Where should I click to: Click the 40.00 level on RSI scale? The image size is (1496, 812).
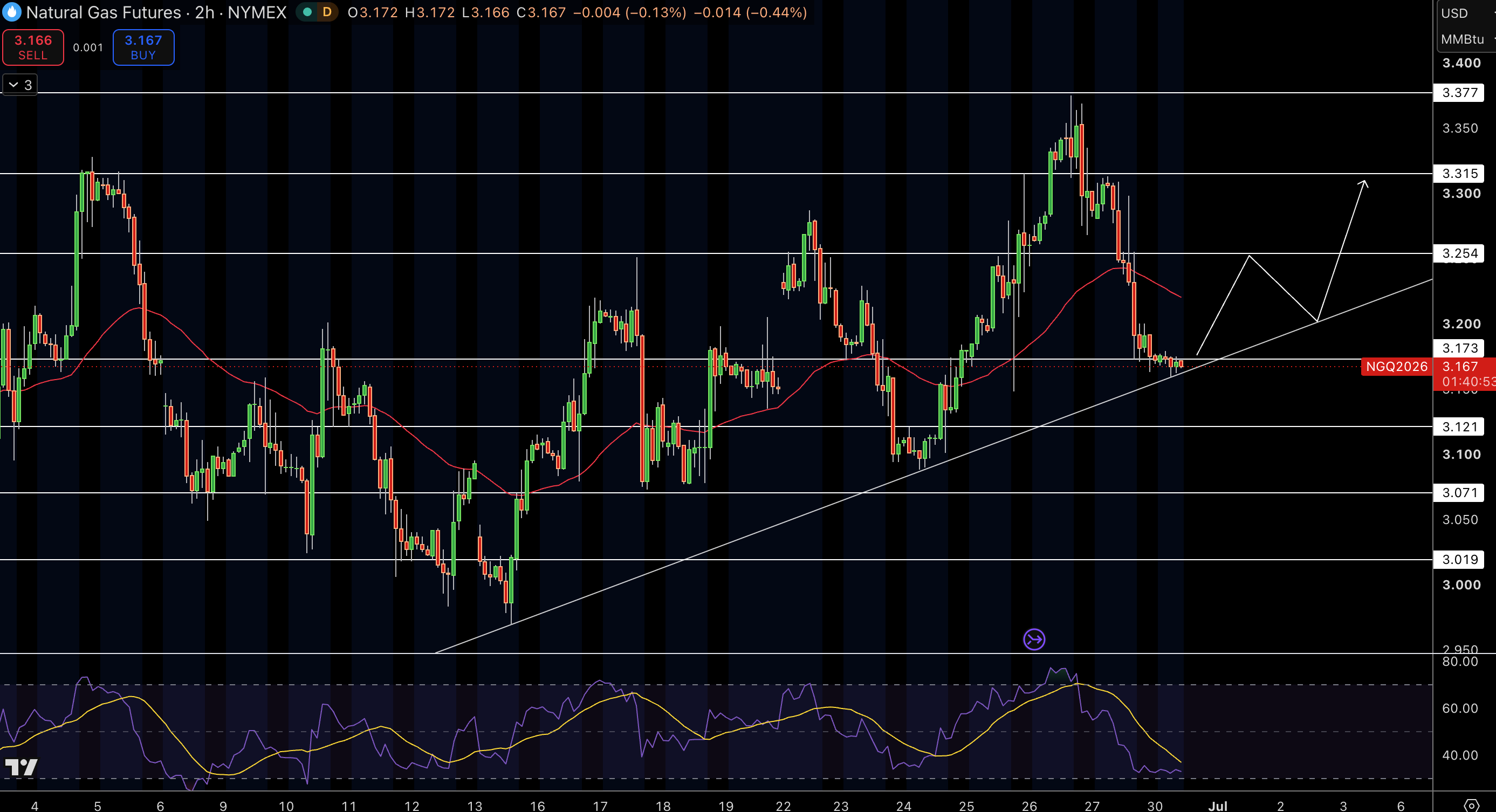pyautogui.click(x=1460, y=755)
